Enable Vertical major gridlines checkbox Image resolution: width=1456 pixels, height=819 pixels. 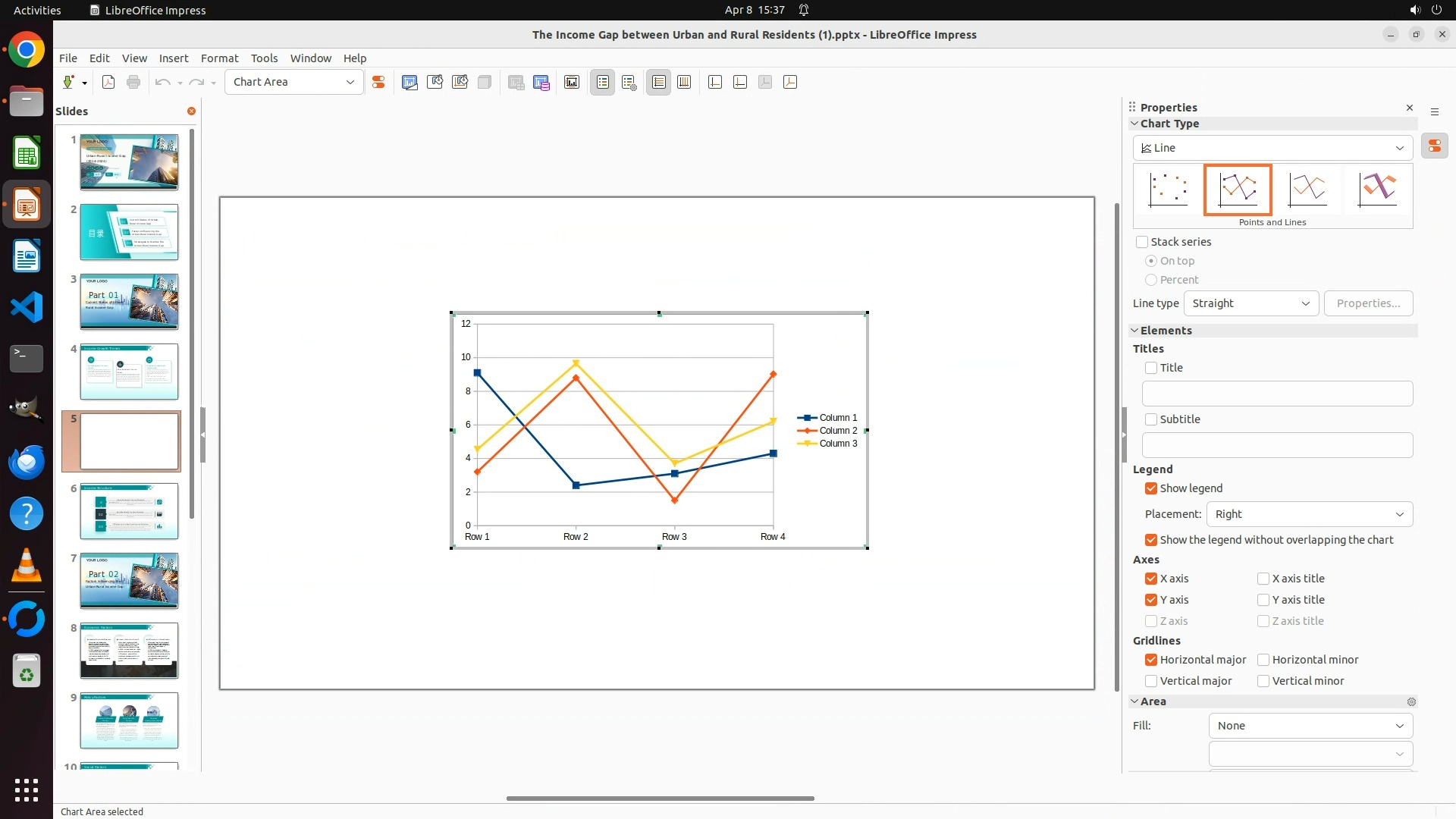pos(1151,681)
